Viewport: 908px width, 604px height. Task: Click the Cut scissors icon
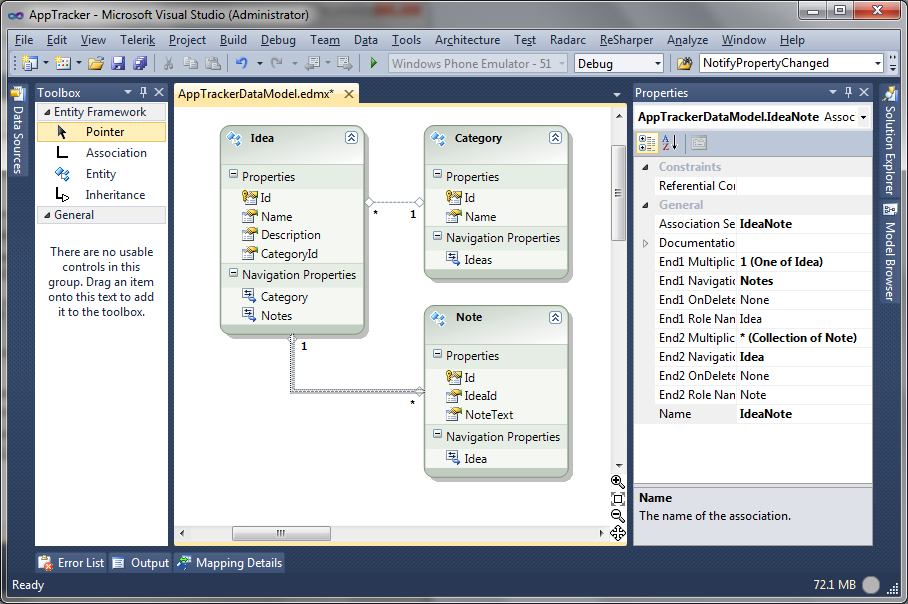click(169, 63)
